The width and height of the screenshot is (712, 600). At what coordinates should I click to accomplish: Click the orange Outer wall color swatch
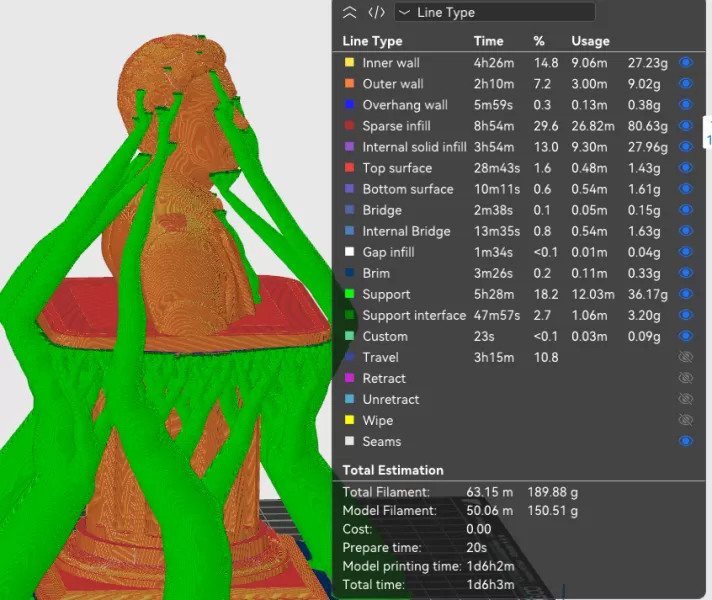click(x=349, y=84)
